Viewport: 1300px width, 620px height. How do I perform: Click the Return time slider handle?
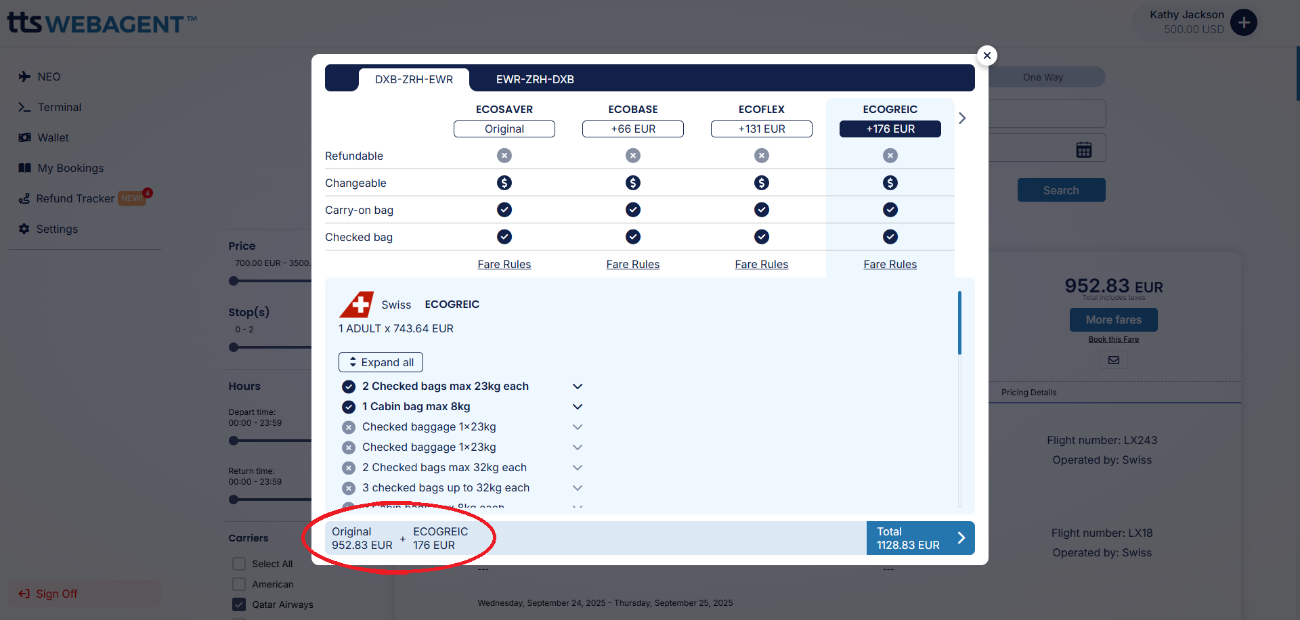(234, 499)
